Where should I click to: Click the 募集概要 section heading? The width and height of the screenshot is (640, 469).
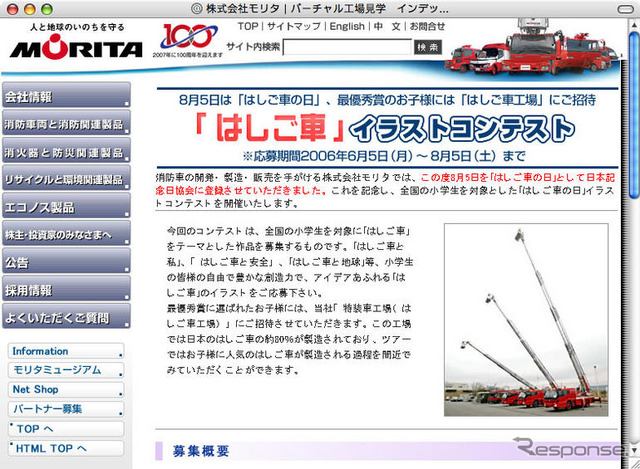(201, 451)
